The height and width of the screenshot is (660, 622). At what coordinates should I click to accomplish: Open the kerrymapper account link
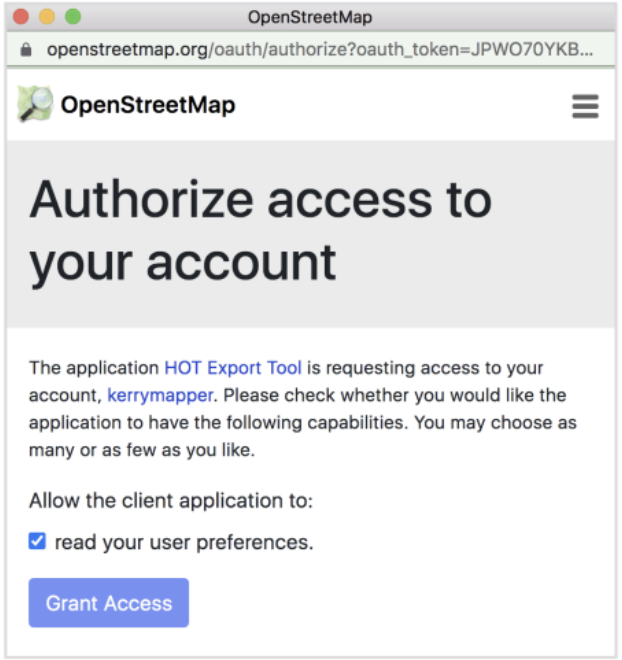(160, 395)
